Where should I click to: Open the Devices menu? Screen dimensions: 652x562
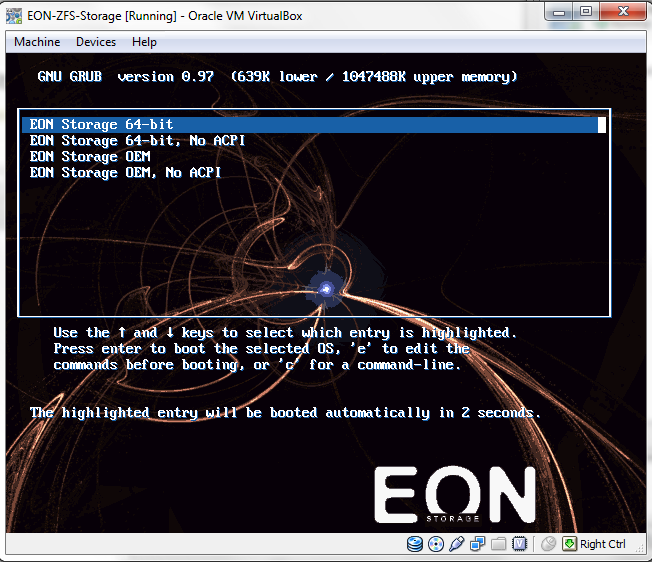[x=96, y=42]
